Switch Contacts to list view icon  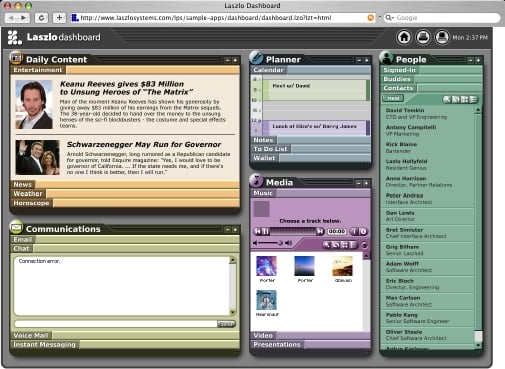point(473,99)
